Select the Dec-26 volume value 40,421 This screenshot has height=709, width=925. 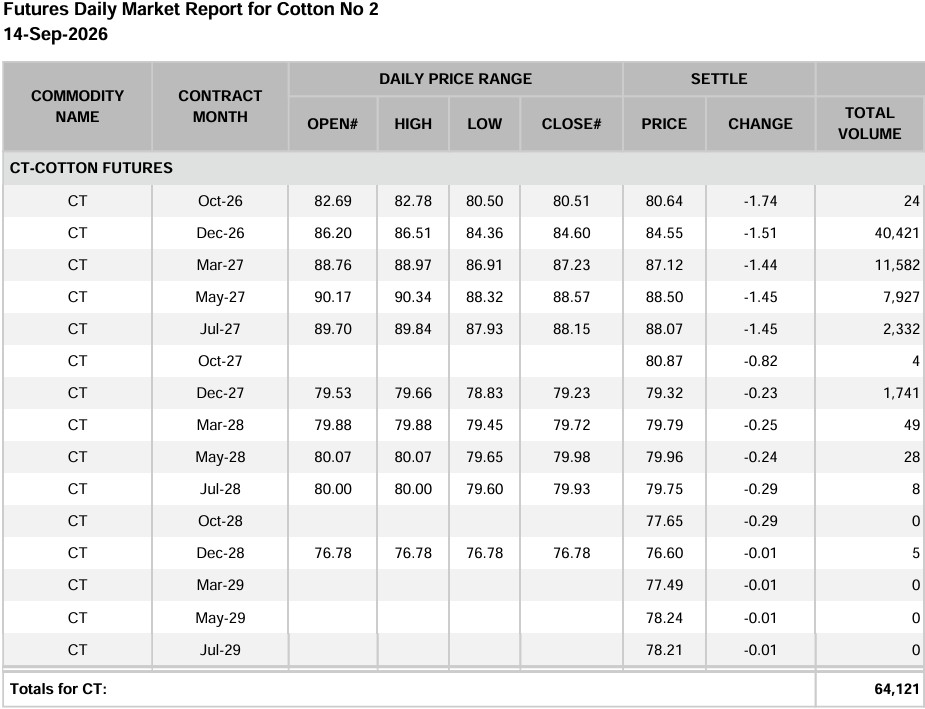[897, 233]
